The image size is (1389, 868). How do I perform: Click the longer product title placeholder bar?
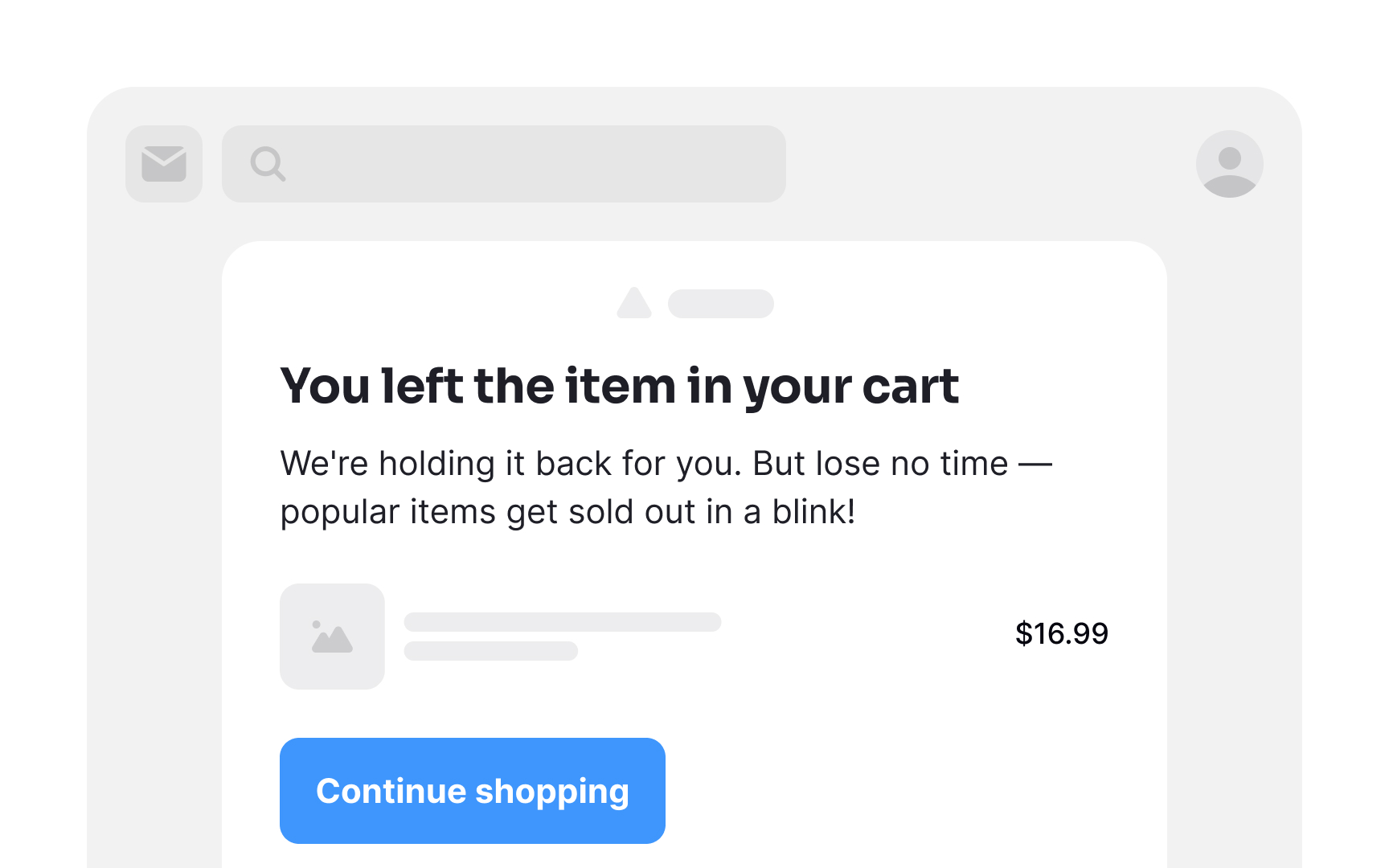[563, 622]
